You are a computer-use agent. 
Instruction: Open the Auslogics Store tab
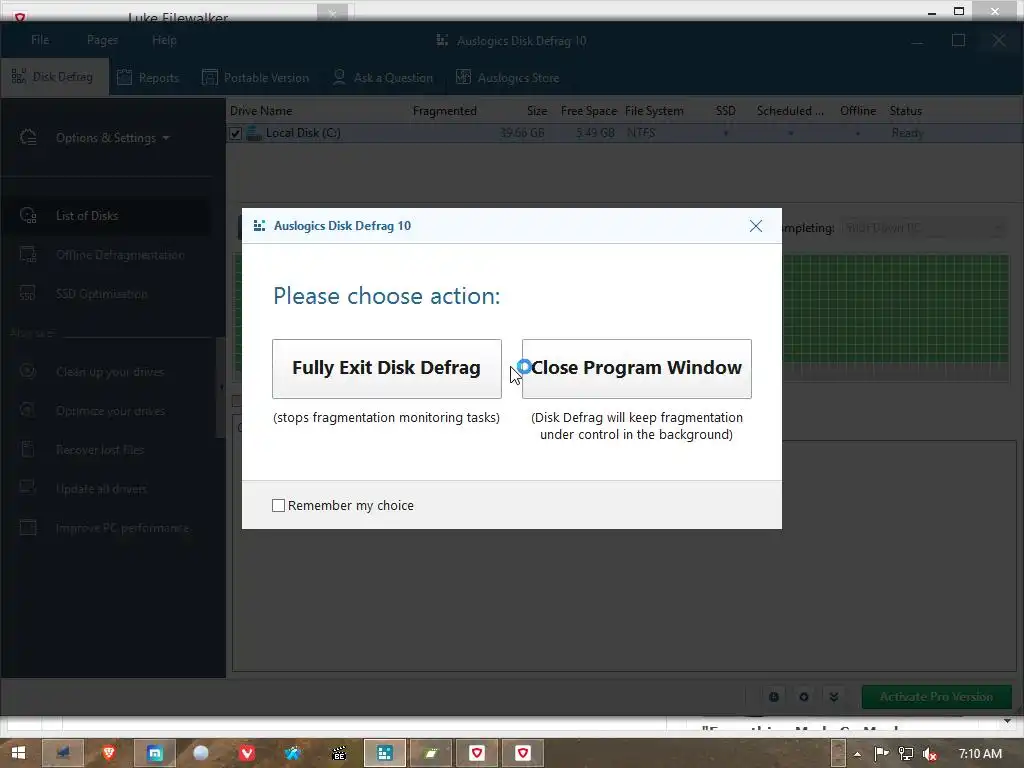[x=508, y=78]
